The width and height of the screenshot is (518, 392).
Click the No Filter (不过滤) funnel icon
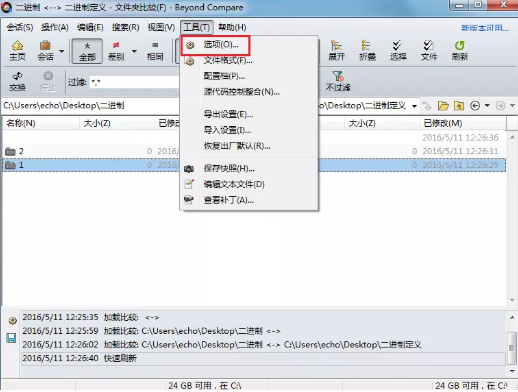click(x=338, y=81)
